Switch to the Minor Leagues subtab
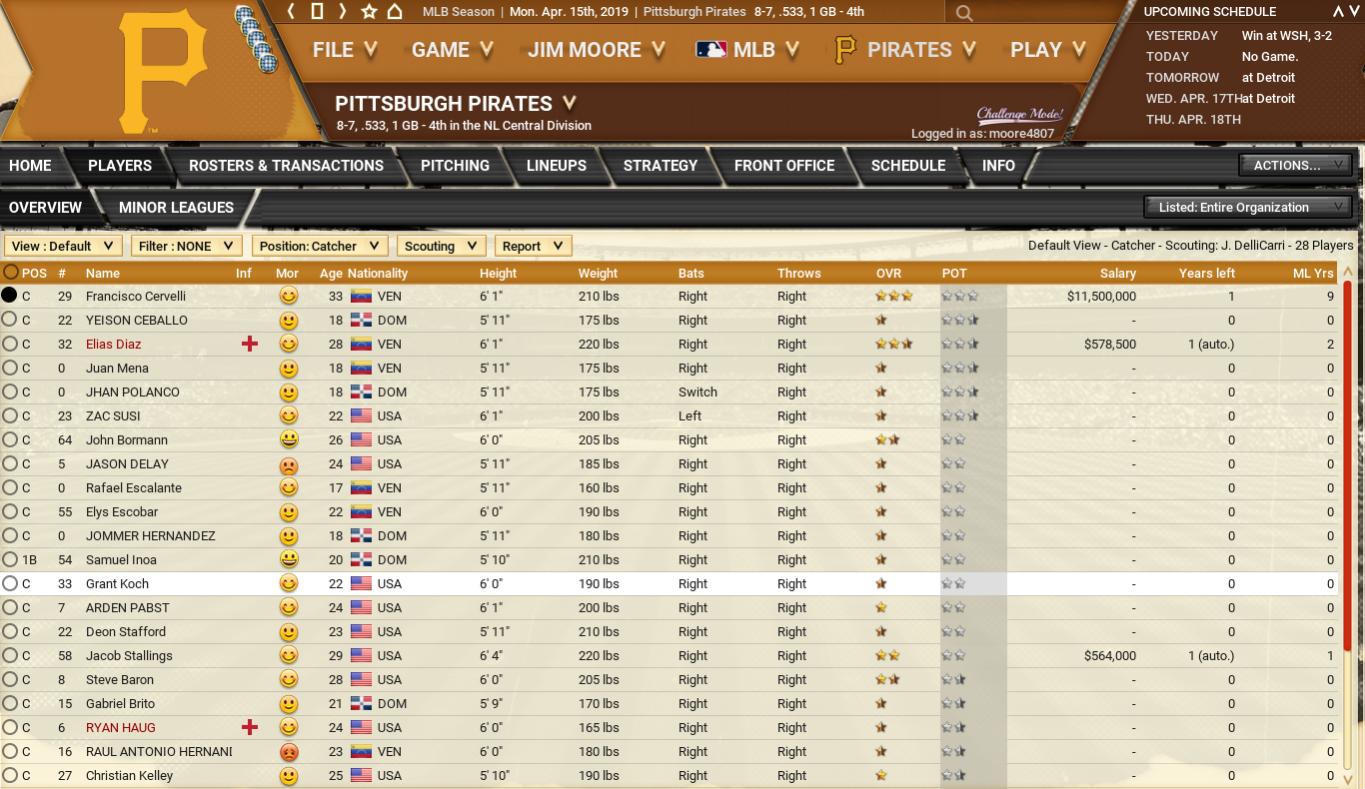Viewport: 1365px width, 789px height. click(176, 208)
